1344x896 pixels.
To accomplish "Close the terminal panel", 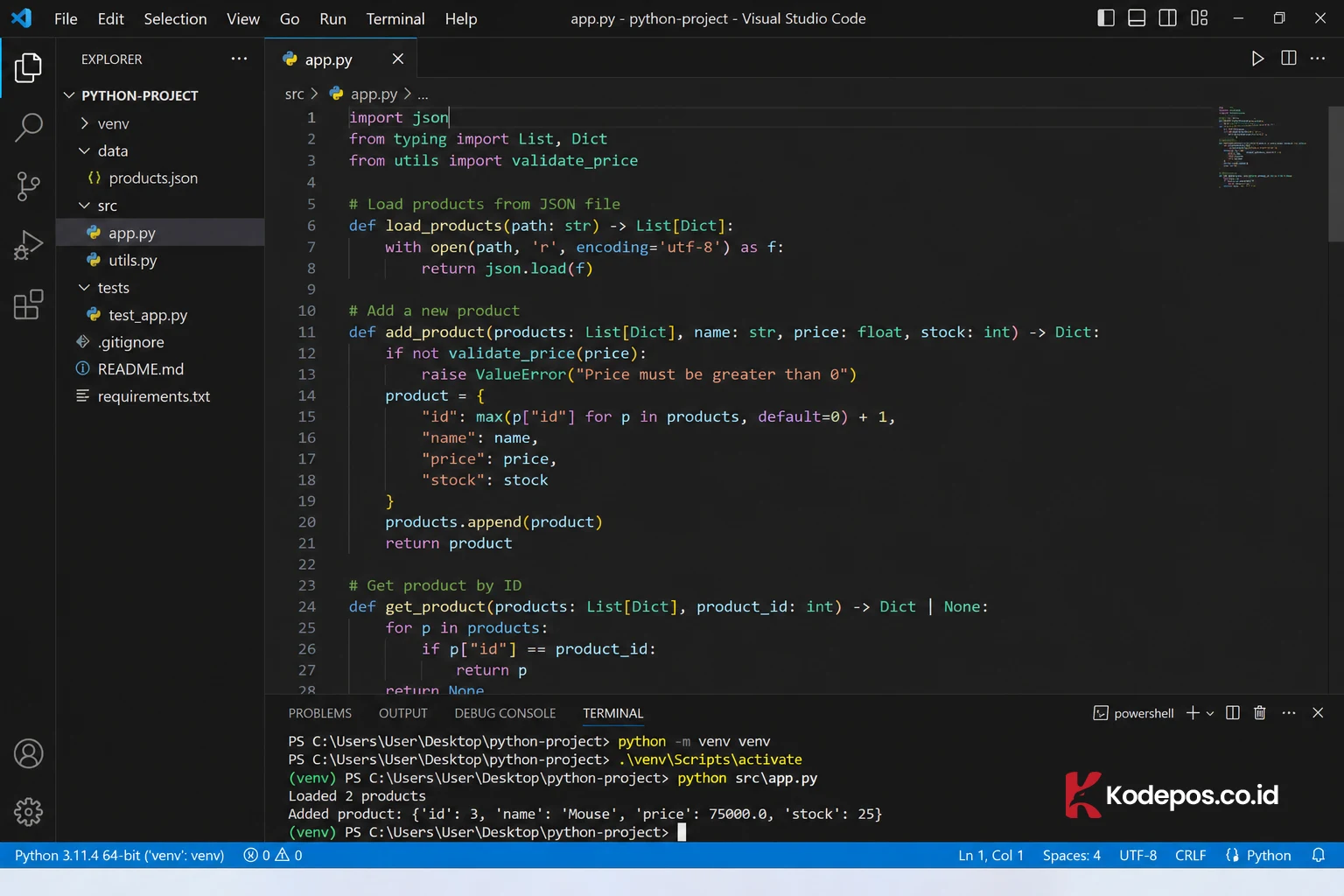I will pos(1318,713).
